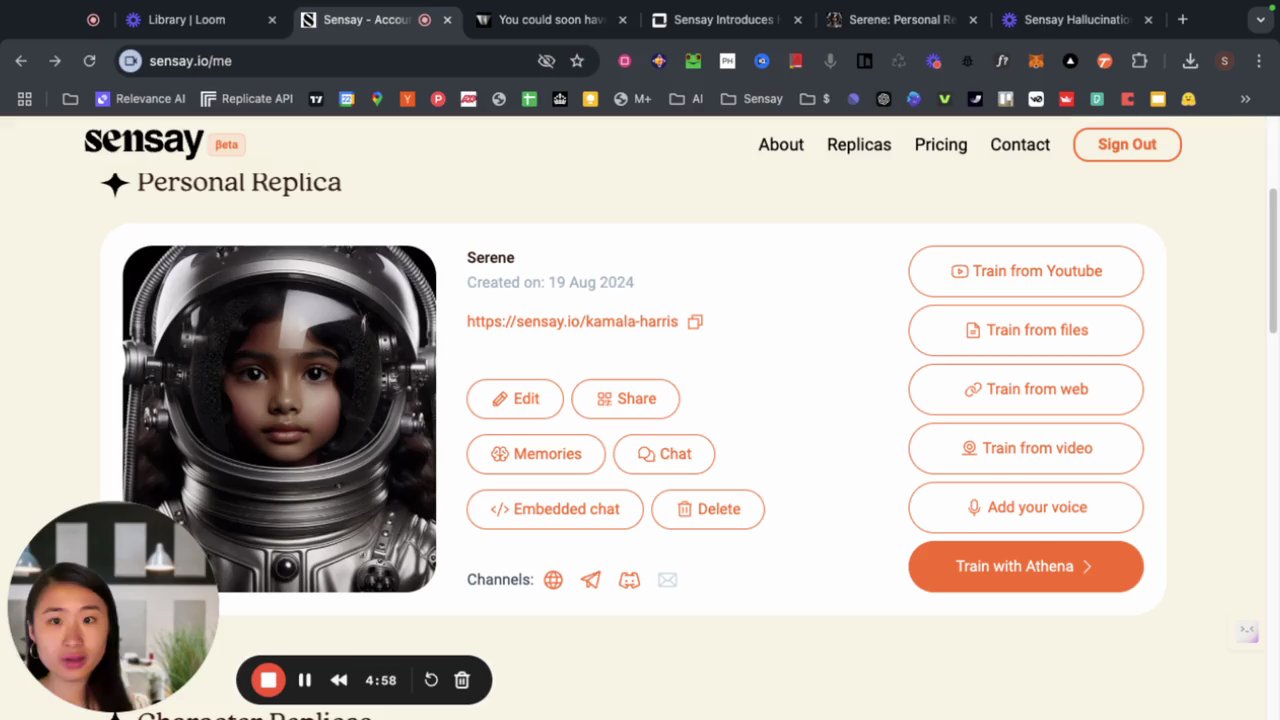Open Chat with Serene
The image size is (1280, 720).
tap(664, 454)
